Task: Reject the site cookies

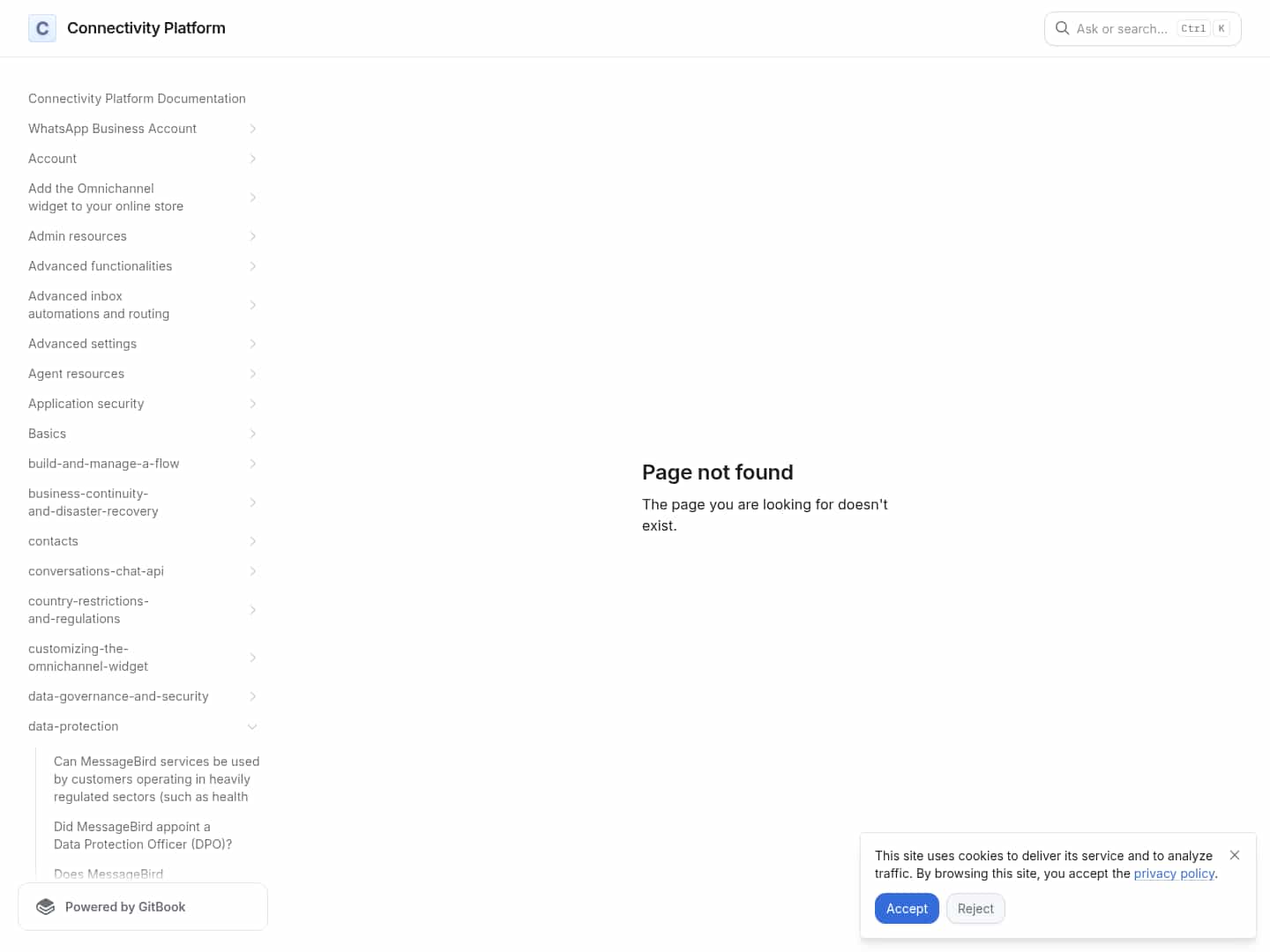Action: (x=975, y=909)
